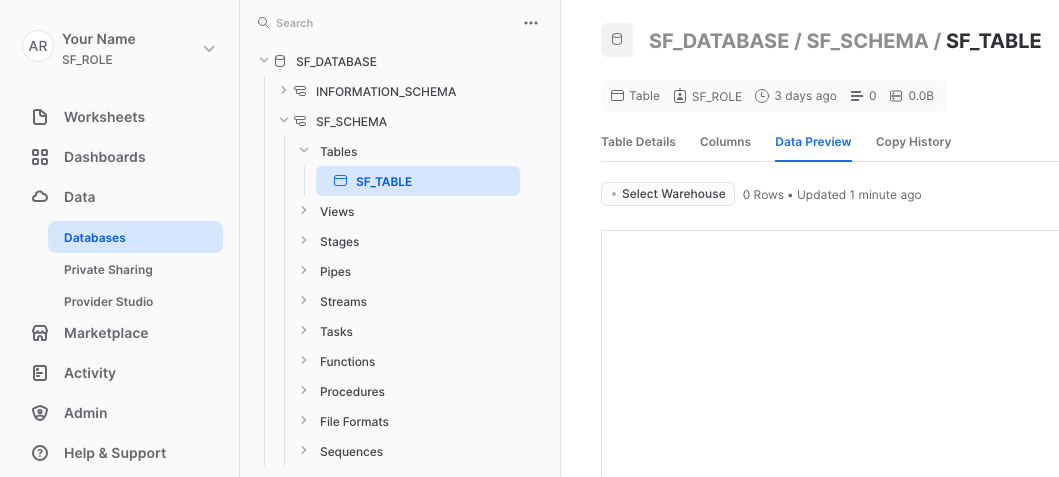The width and height of the screenshot is (1059, 477).
Task: Select the Data cloud icon
Action: [x=40, y=197]
